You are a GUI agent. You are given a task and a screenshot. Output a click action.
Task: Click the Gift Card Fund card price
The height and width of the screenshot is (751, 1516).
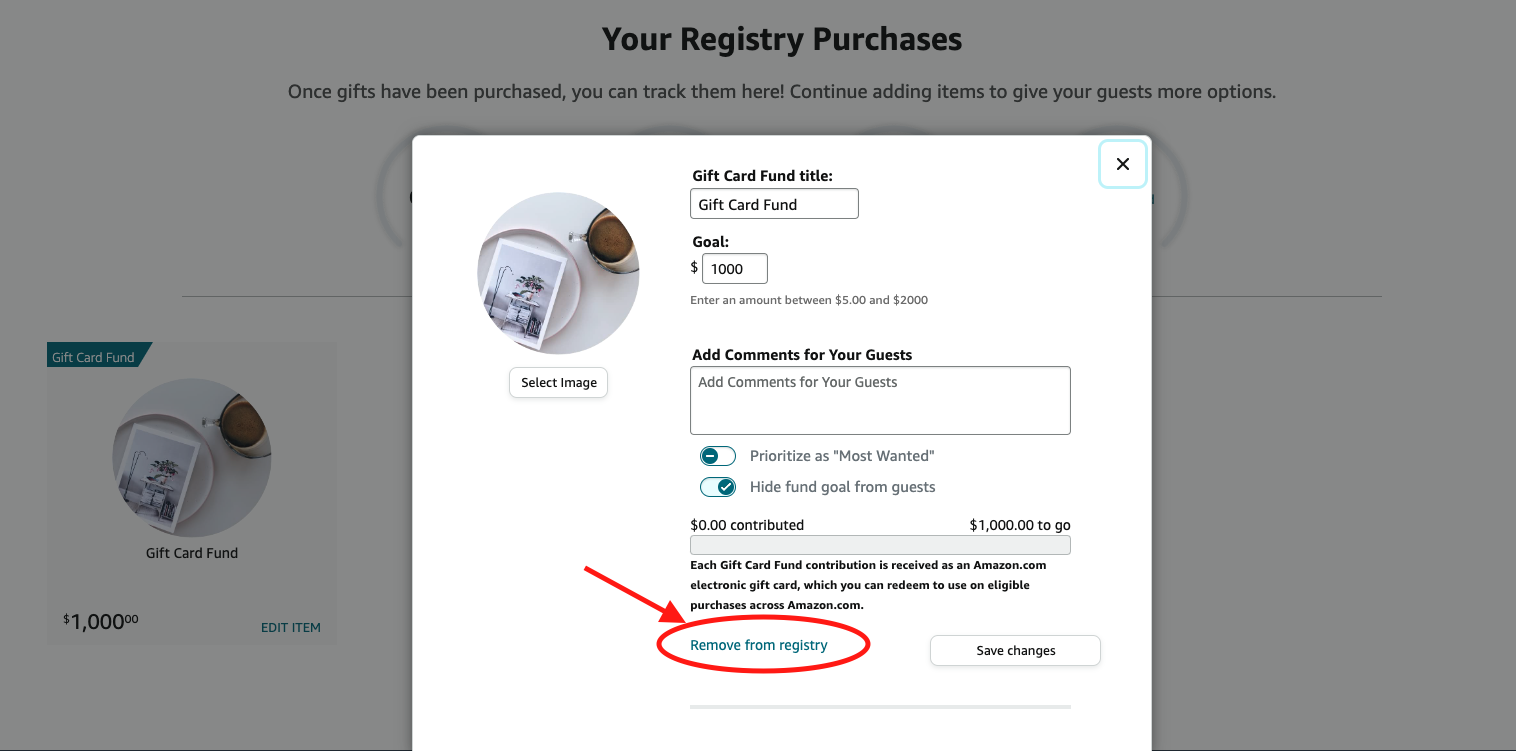(x=99, y=620)
